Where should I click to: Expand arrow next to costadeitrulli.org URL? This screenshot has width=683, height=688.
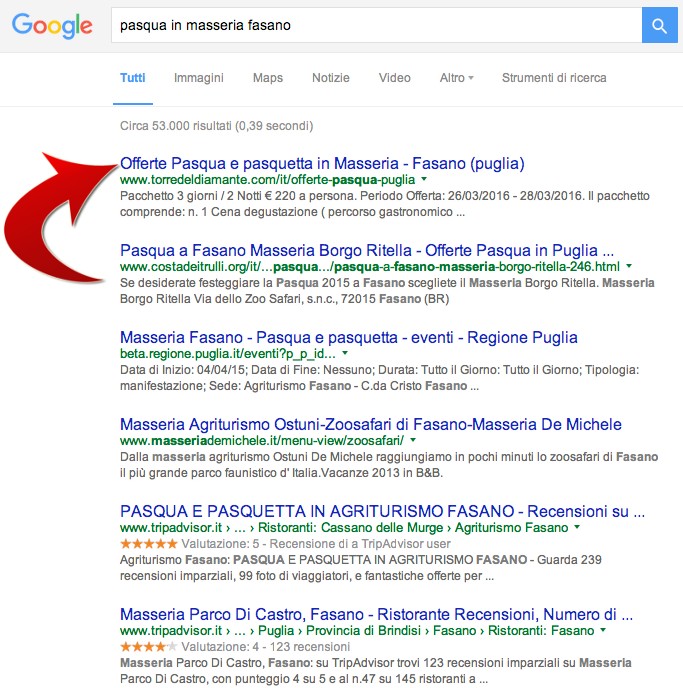(629, 266)
